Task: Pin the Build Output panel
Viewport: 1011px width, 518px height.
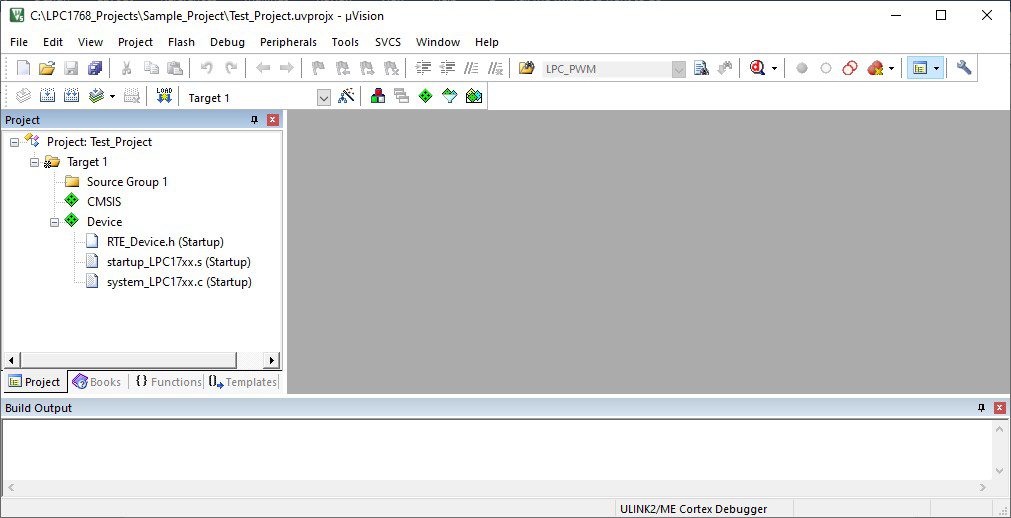Action: [x=981, y=408]
